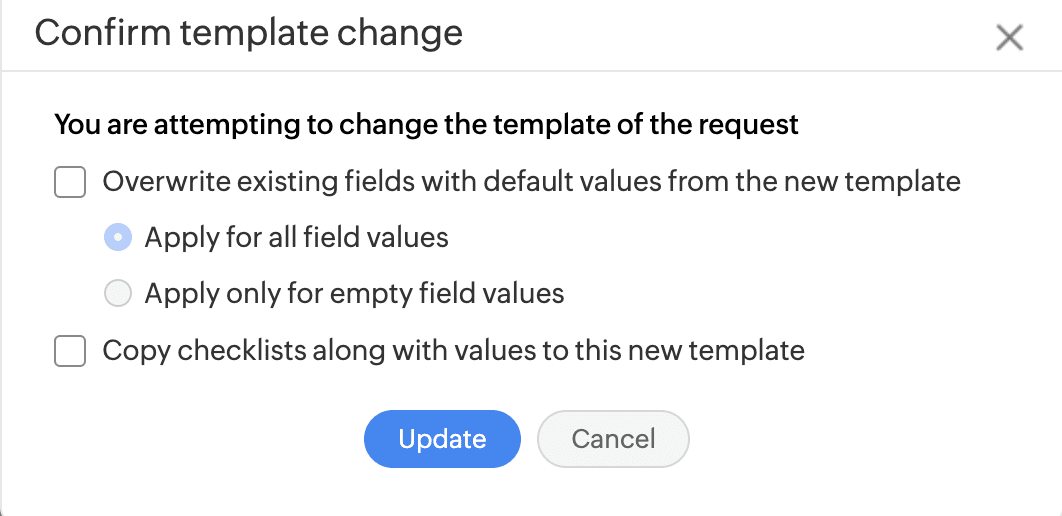Select the Apply for all field values radio
Viewport: 1062px width, 516px height.
click(118, 237)
